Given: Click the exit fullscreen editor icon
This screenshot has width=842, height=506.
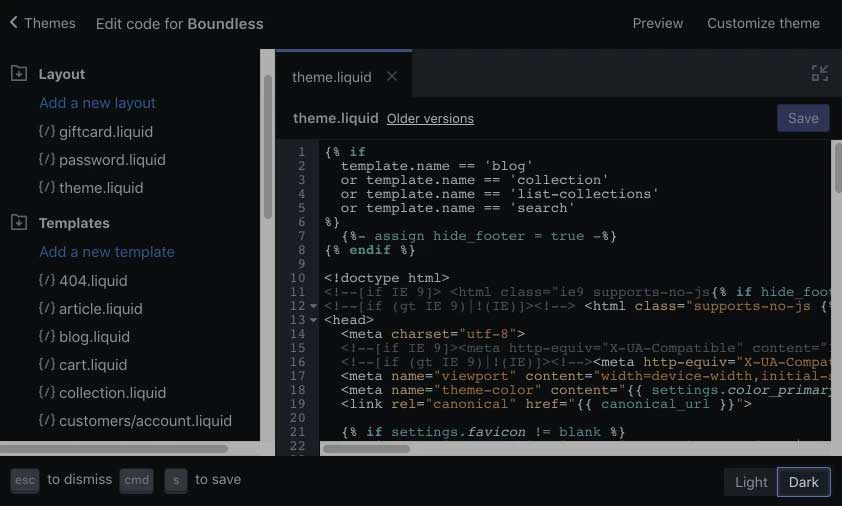Looking at the screenshot, I should click(819, 73).
